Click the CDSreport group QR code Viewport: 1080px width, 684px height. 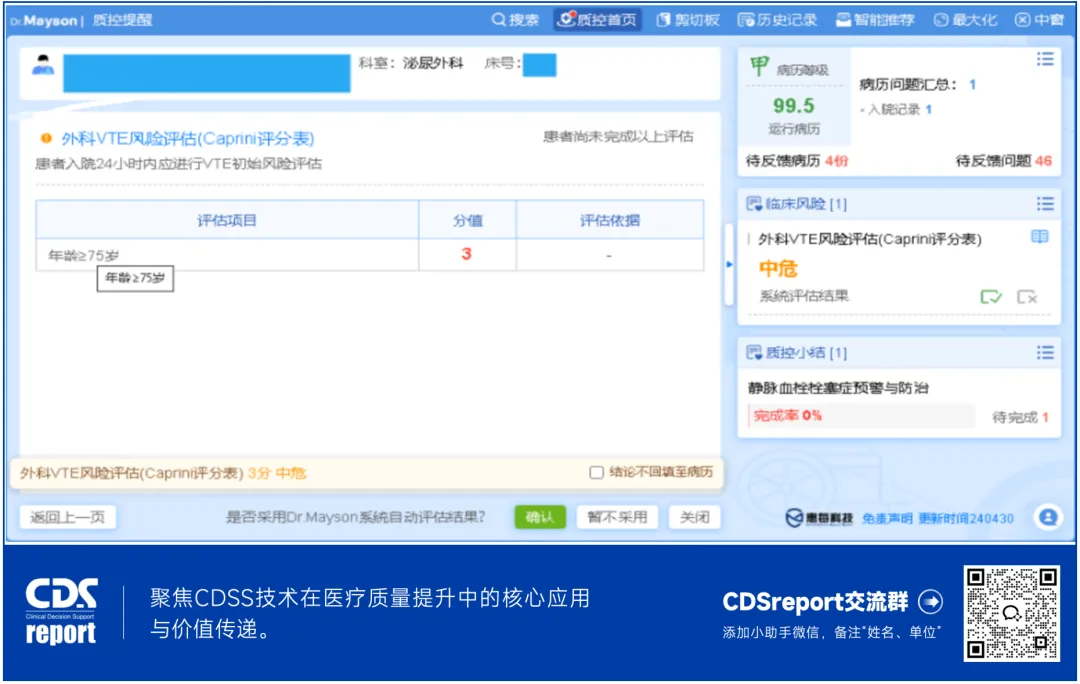tap(1006, 612)
